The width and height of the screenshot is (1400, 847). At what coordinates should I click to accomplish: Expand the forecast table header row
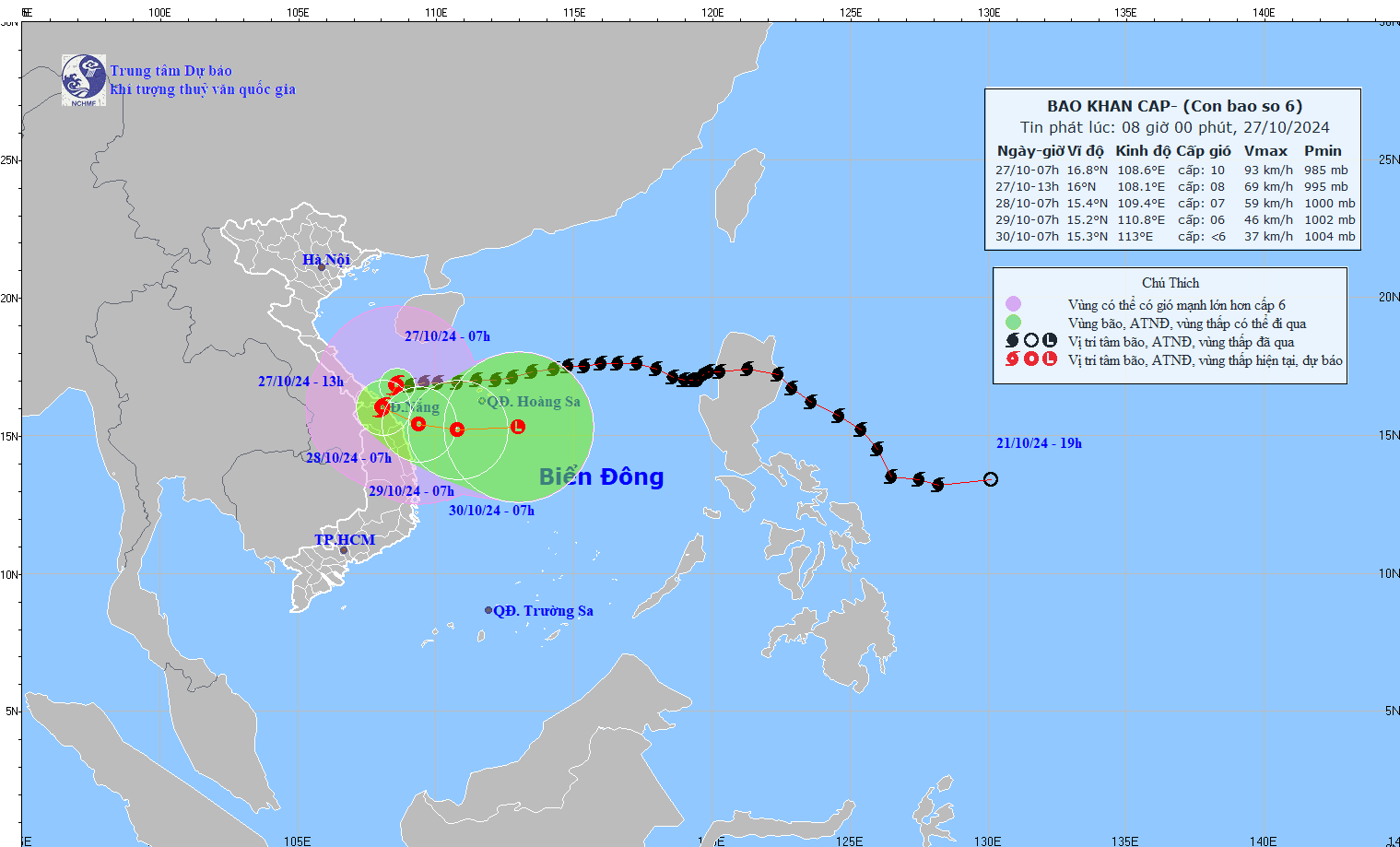coord(1171,150)
